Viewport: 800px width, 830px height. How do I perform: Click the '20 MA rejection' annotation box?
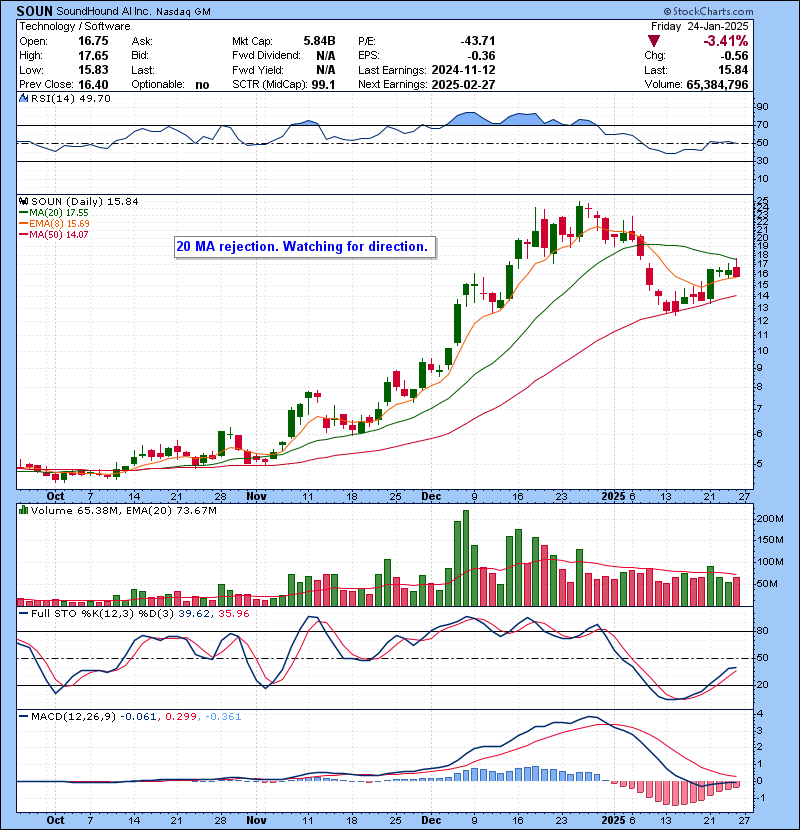(x=302, y=246)
